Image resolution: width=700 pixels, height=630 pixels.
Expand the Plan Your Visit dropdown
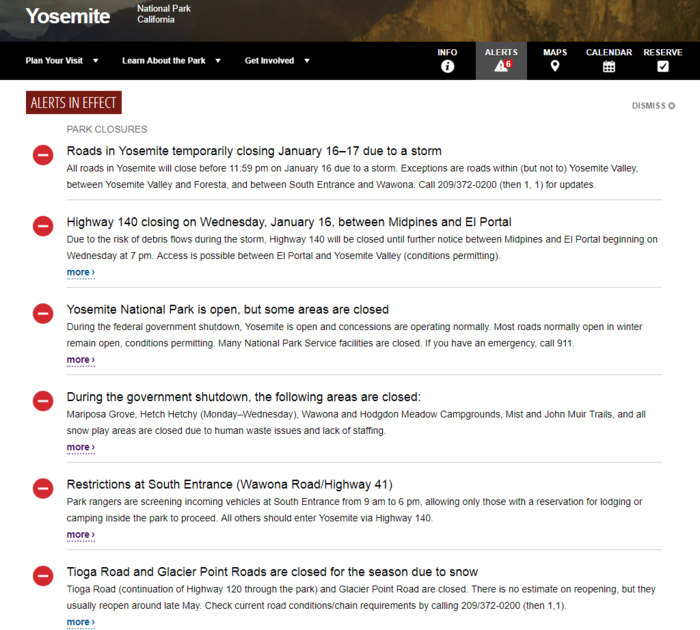pyautogui.click(x=62, y=60)
